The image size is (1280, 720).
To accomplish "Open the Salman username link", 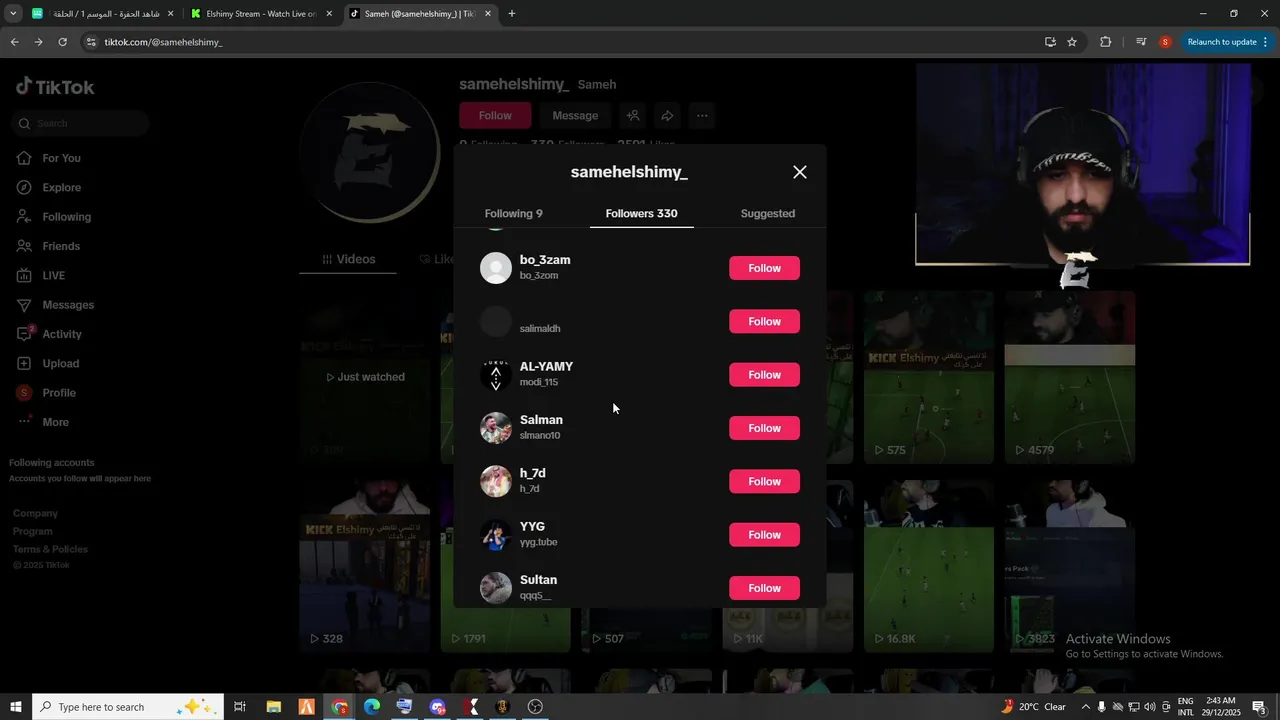I will 541,420.
